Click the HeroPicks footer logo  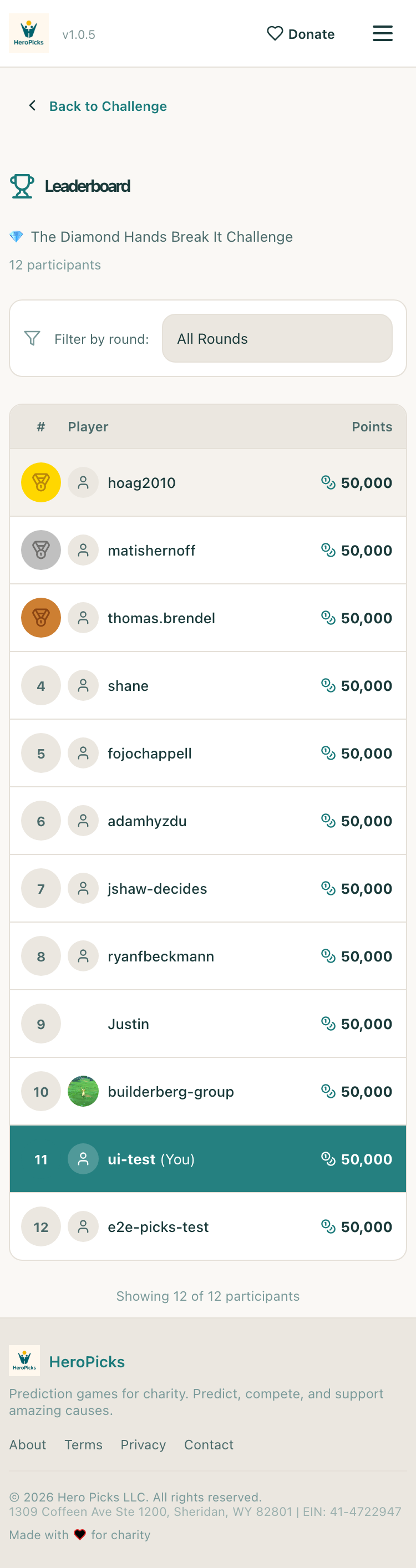pos(24,1361)
